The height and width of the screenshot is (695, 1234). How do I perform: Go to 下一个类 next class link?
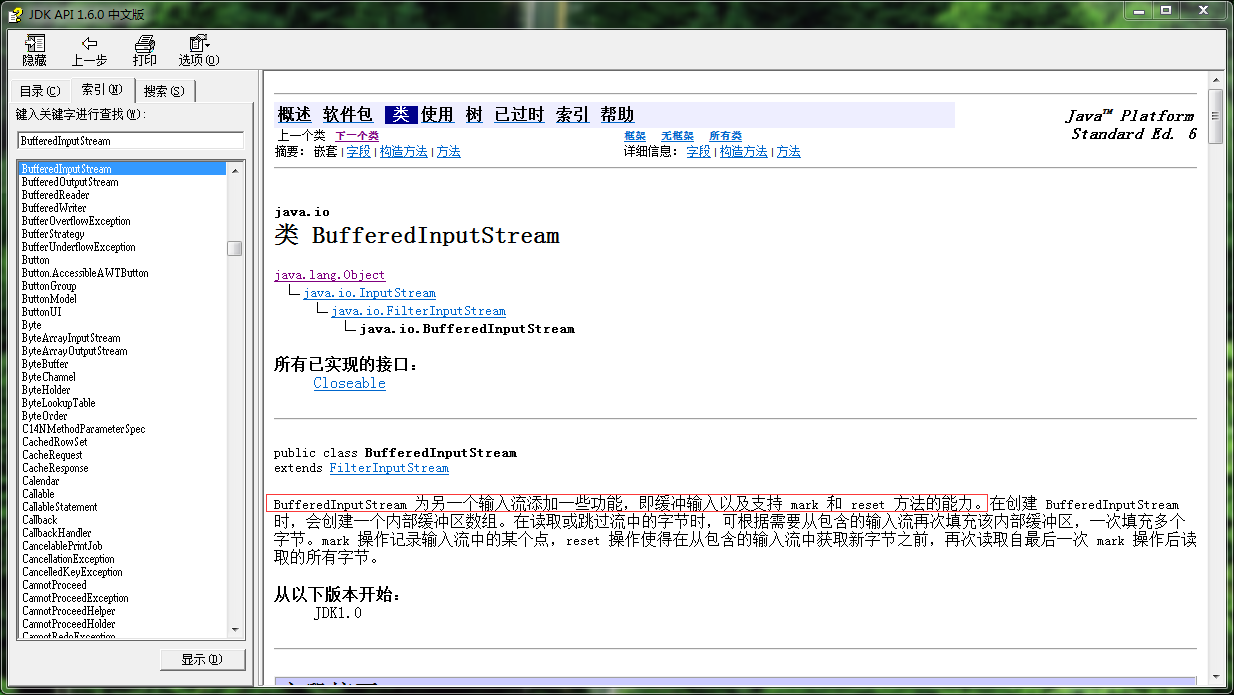click(357, 136)
